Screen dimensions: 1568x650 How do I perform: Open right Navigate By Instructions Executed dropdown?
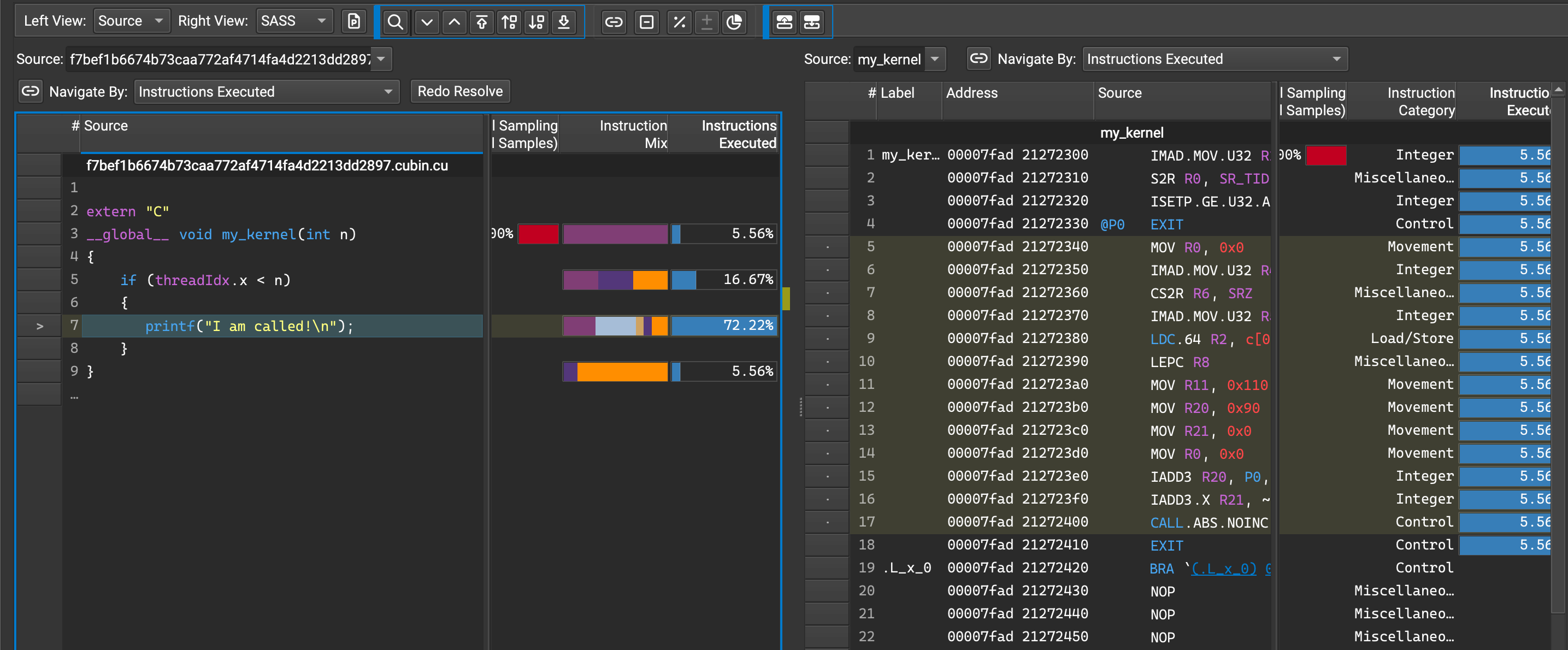click(x=1215, y=59)
